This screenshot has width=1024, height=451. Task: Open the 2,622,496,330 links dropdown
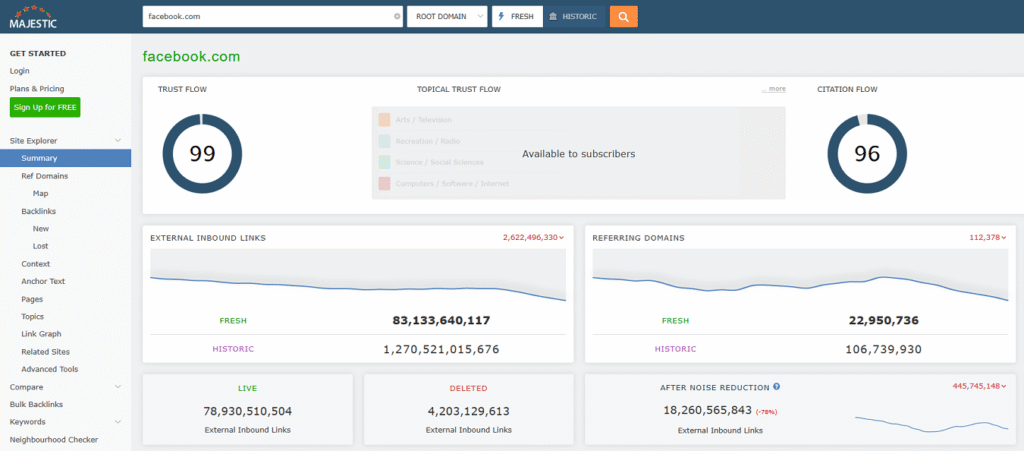point(534,238)
